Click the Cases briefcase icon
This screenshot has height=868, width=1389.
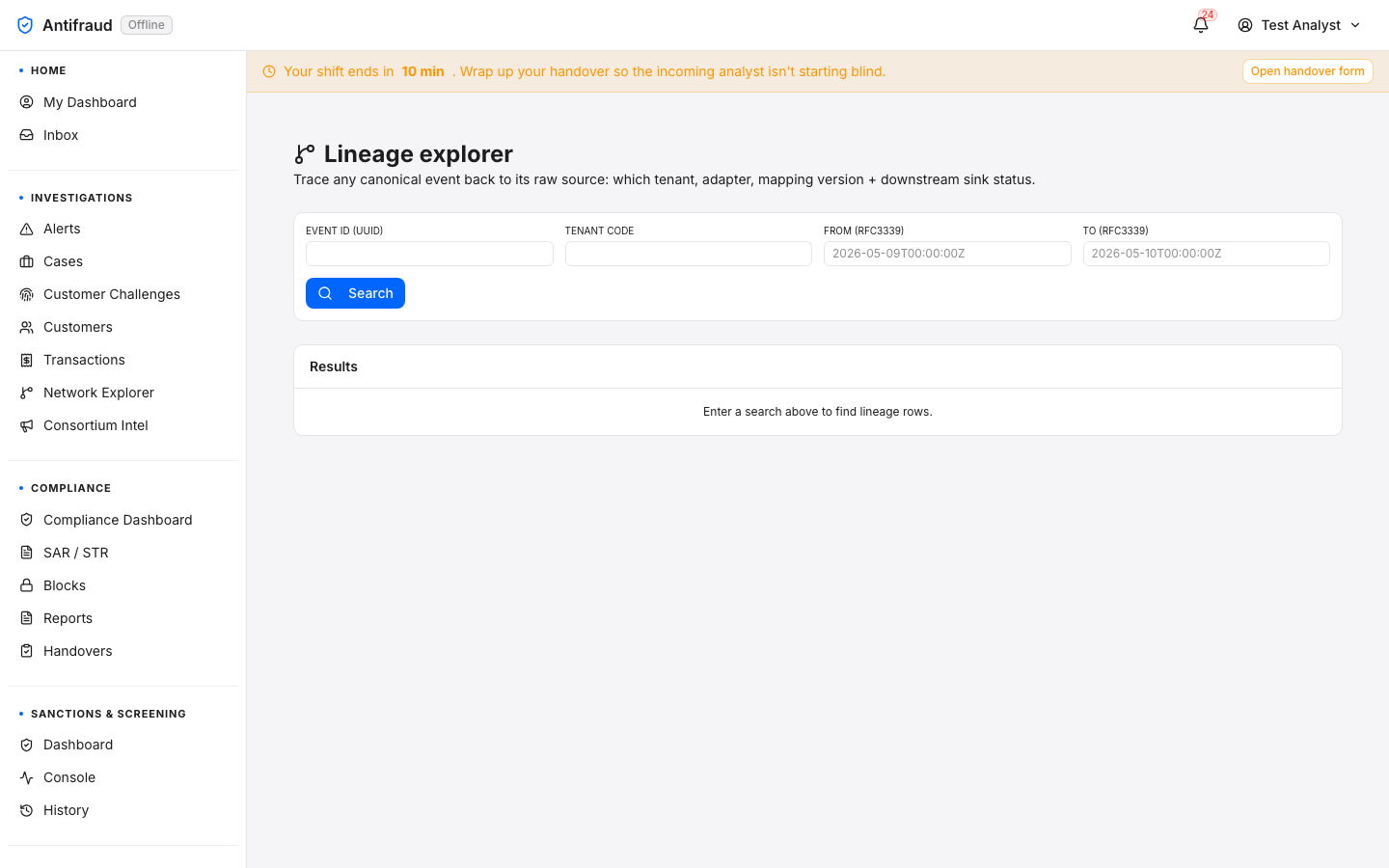pyautogui.click(x=27, y=261)
